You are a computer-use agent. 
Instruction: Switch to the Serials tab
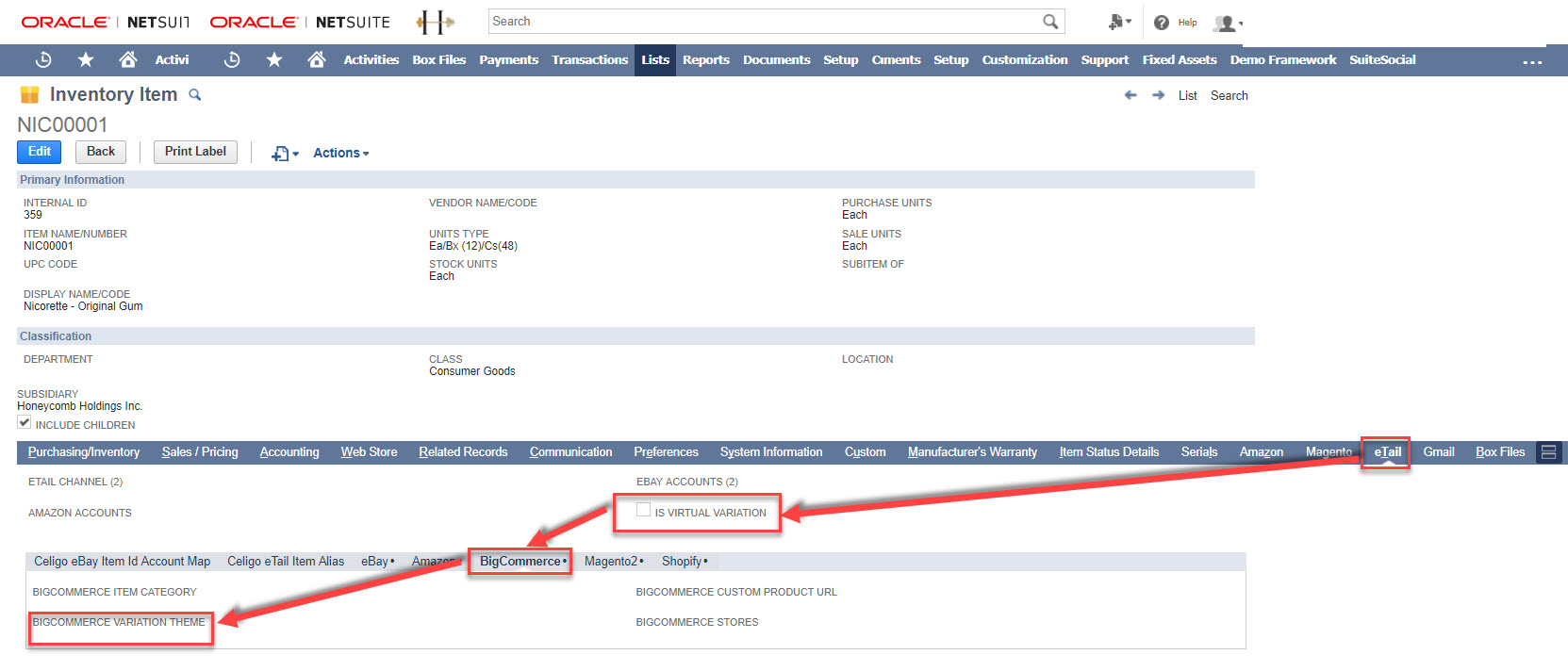pos(1199,452)
